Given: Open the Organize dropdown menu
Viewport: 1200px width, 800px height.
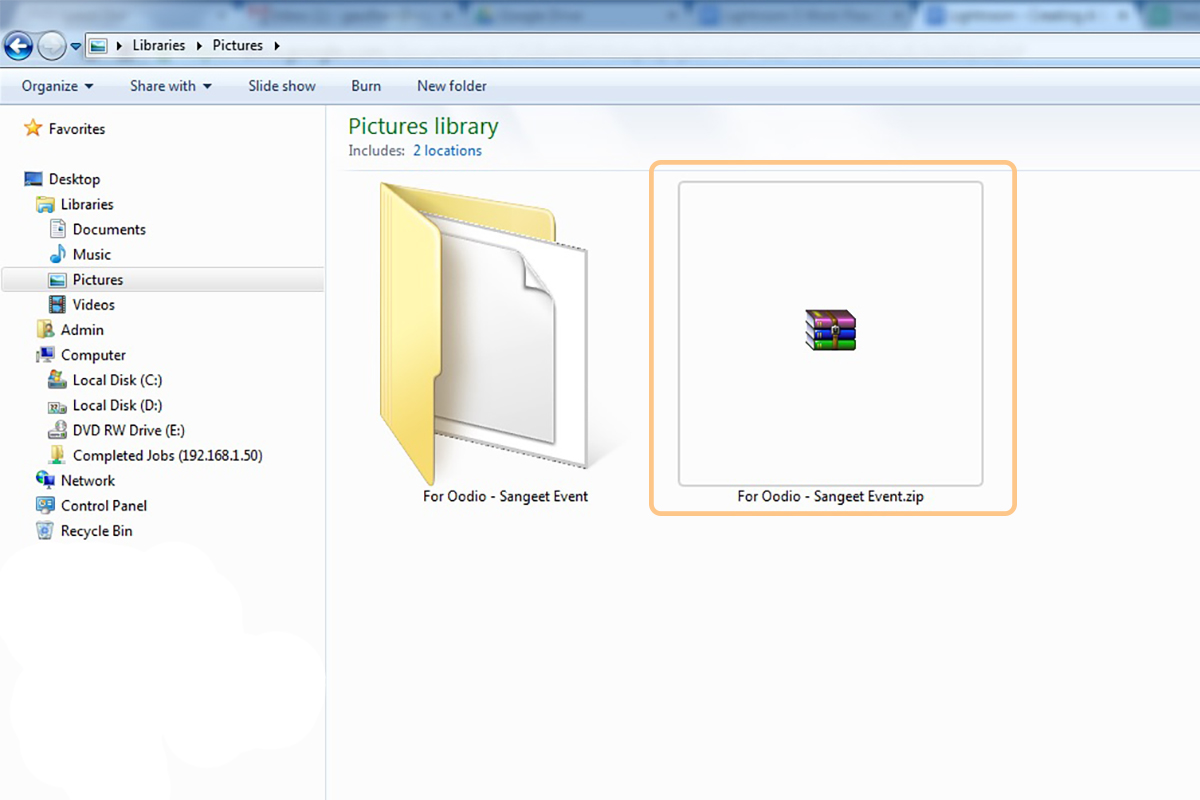Looking at the screenshot, I should [x=58, y=86].
